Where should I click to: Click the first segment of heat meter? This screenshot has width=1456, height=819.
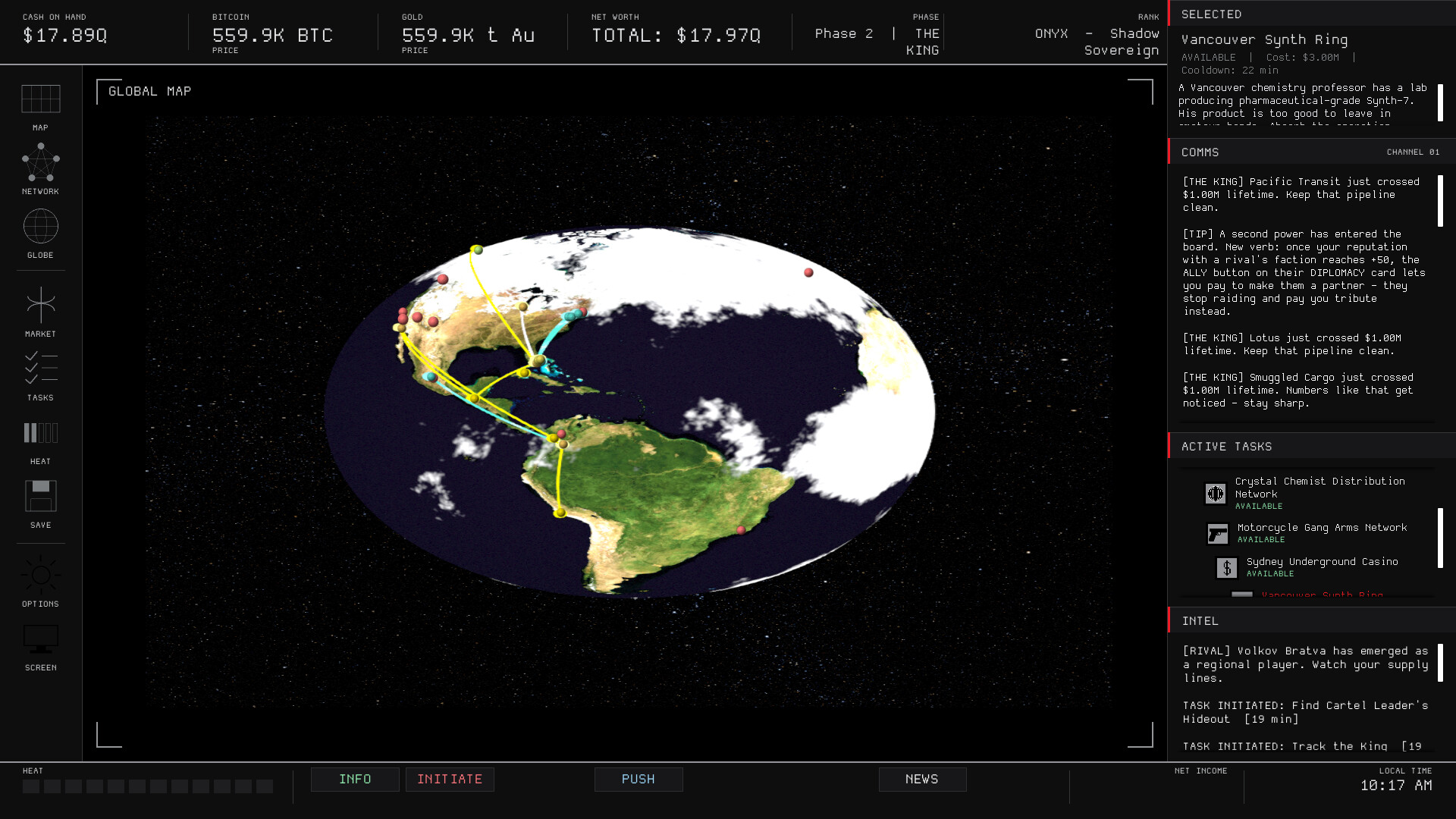pos(31,786)
